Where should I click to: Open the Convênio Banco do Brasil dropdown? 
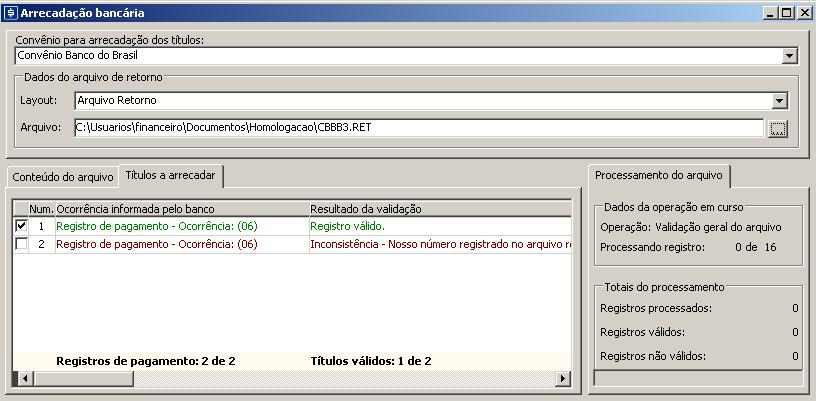click(x=789, y=56)
